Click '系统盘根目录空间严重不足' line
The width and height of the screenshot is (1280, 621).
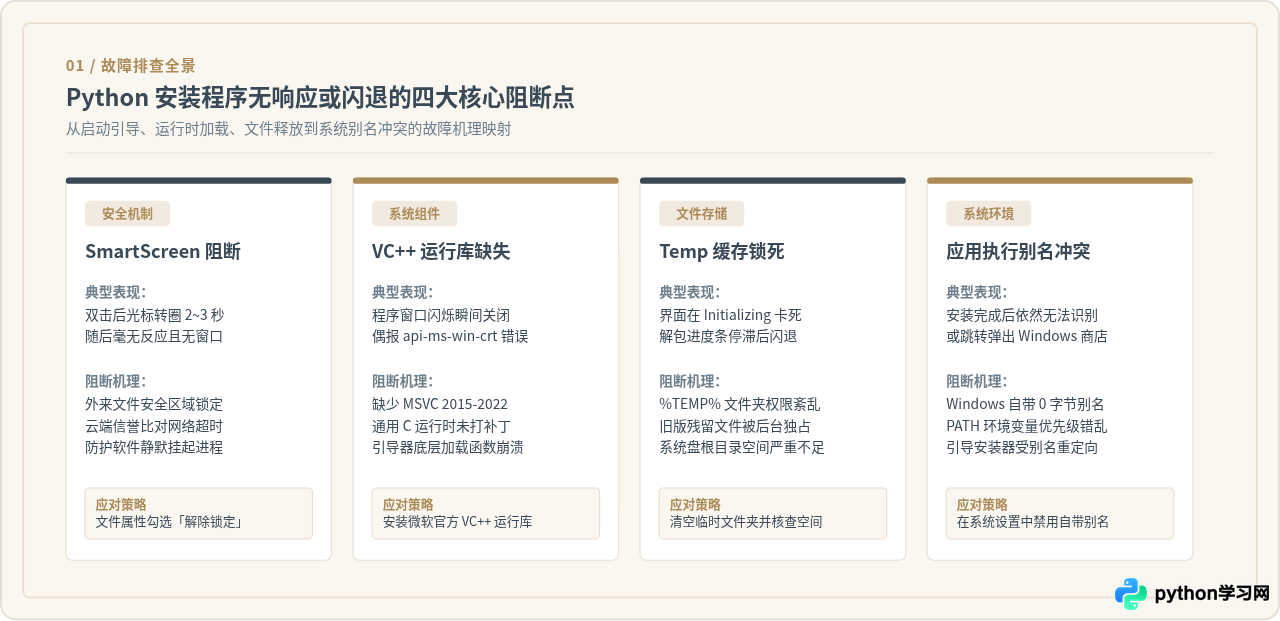[742, 447]
